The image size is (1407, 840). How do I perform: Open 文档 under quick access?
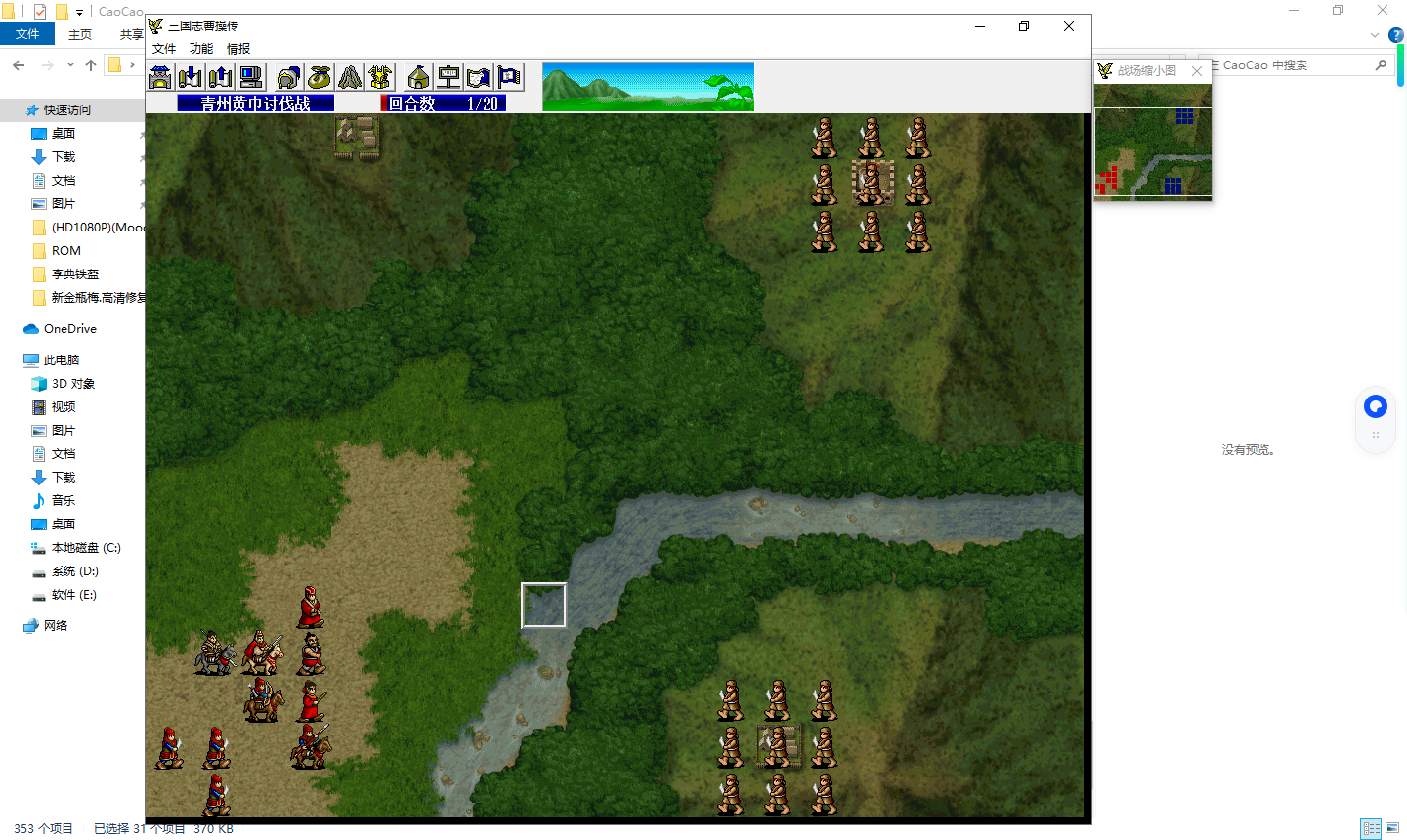click(x=64, y=181)
